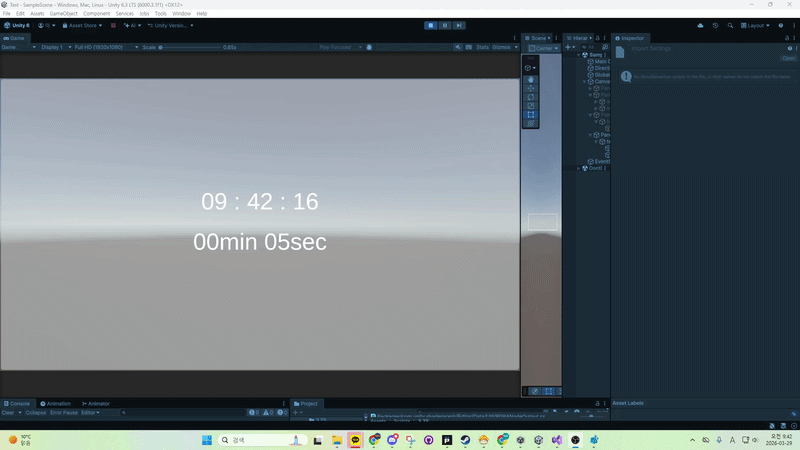The width and height of the screenshot is (800, 450).
Task: Open the Display 1 dropdown
Action: coord(56,47)
